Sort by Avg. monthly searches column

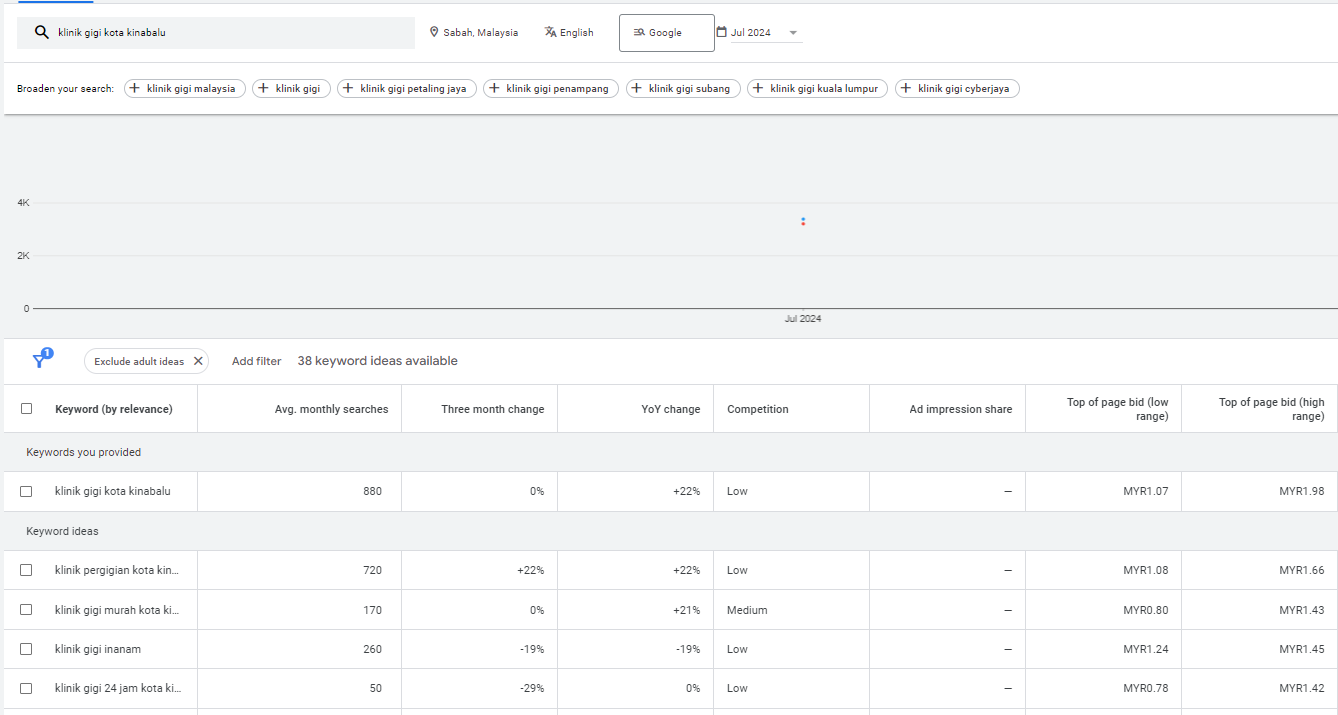[331, 409]
